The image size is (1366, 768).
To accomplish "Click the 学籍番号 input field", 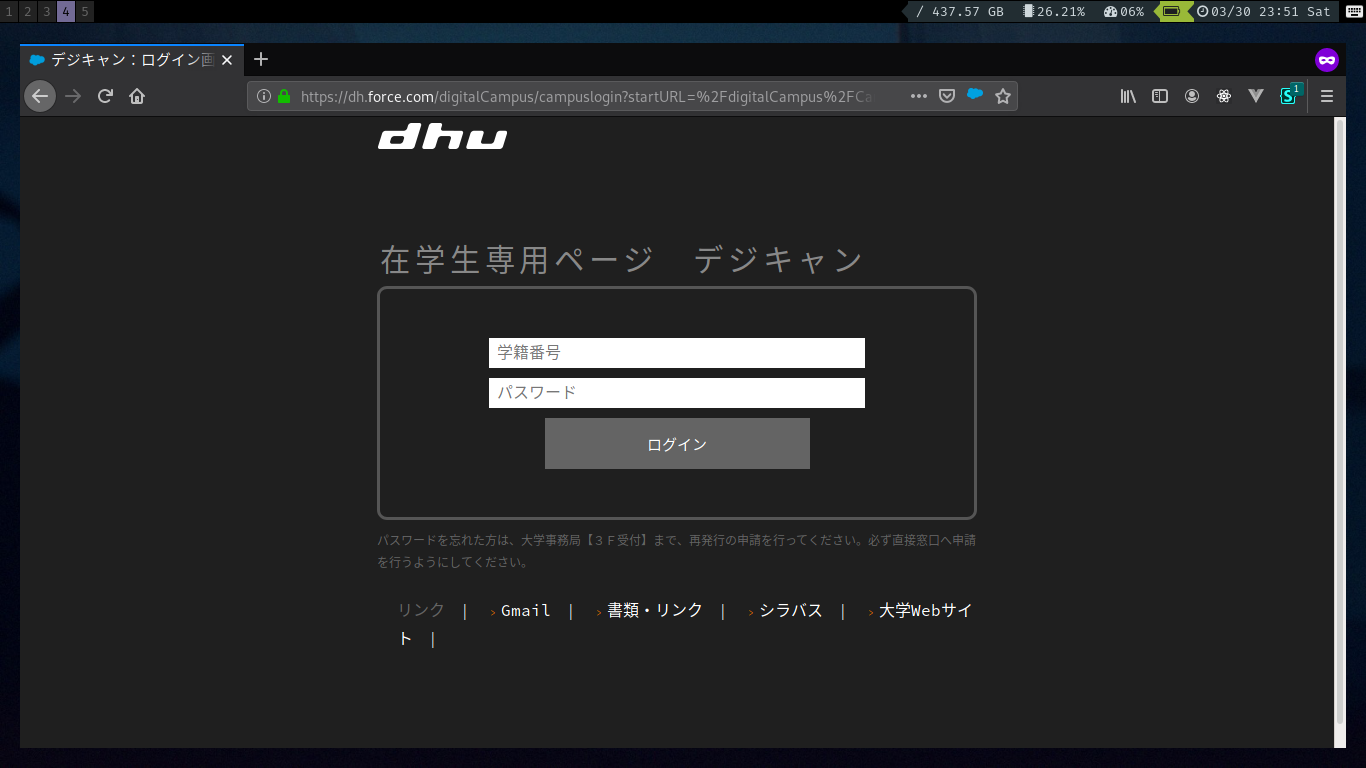I will point(677,353).
